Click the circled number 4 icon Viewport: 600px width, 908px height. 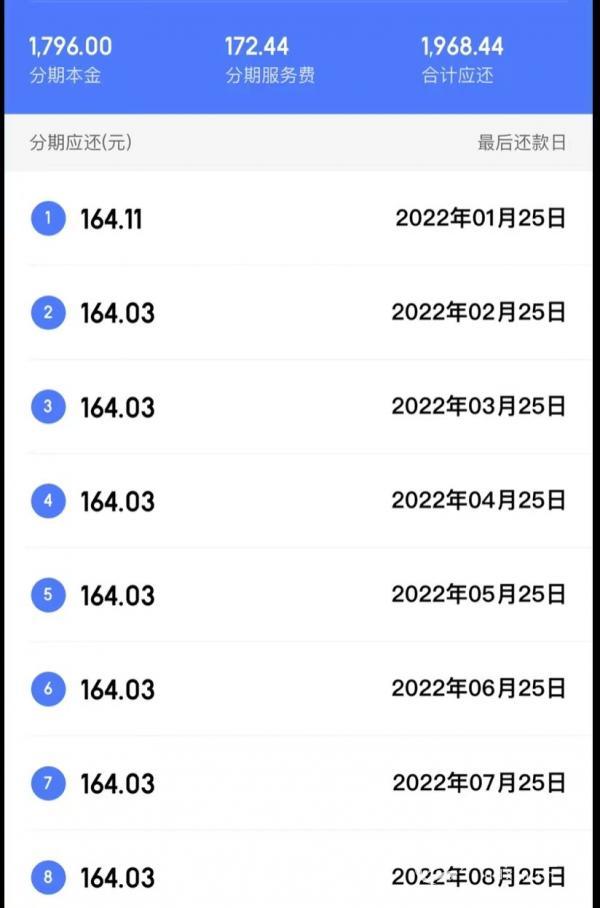48,501
